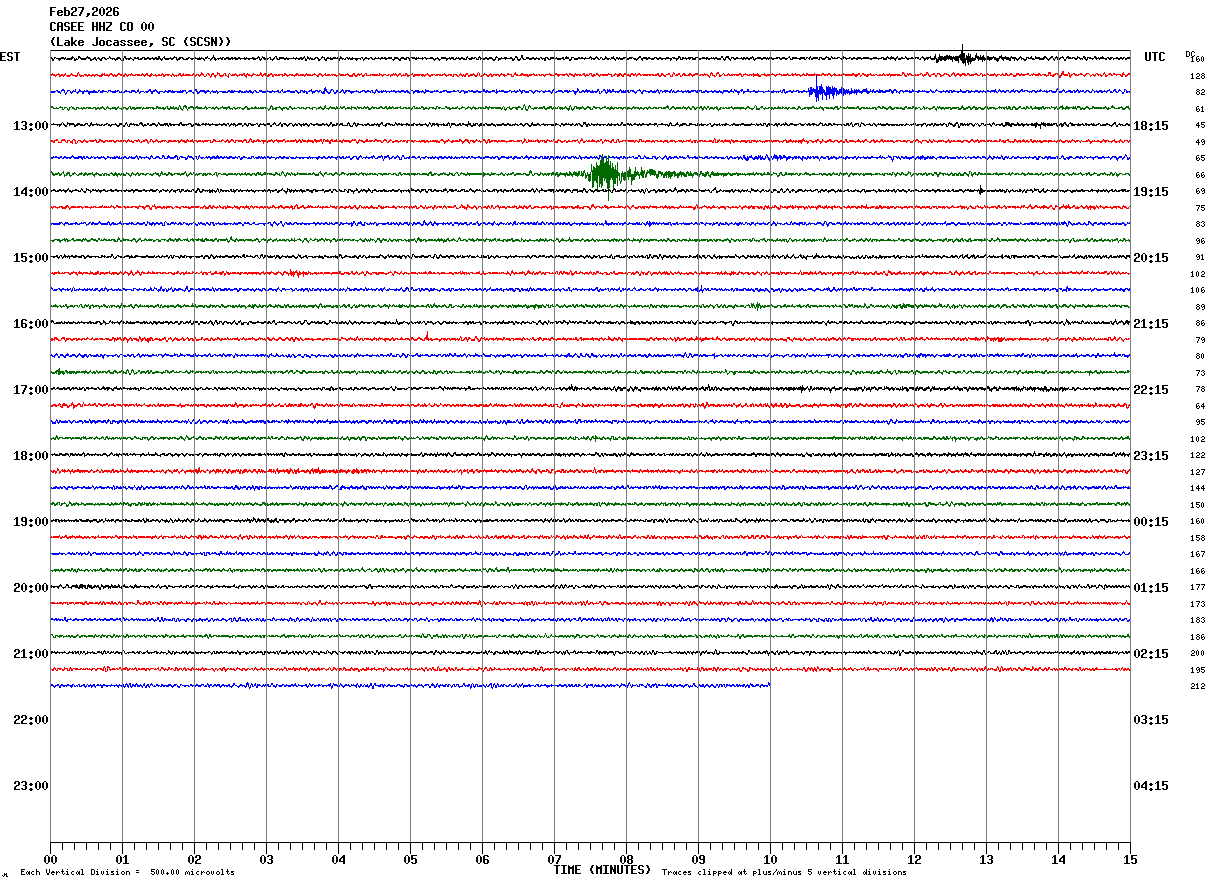This screenshot has width=1210, height=886.
Task: Click the "04:15" UTC time label
Action: pyautogui.click(x=1151, y=785)
